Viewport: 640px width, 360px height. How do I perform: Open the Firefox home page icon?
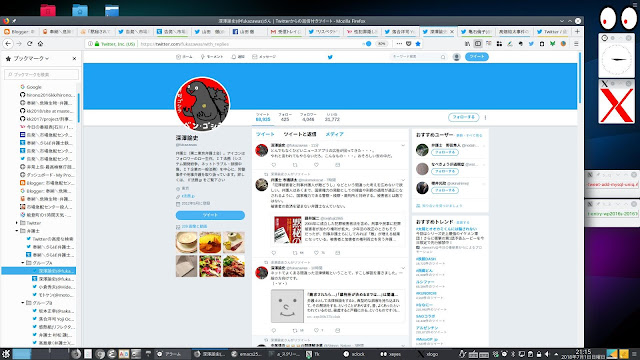[40, 44]
